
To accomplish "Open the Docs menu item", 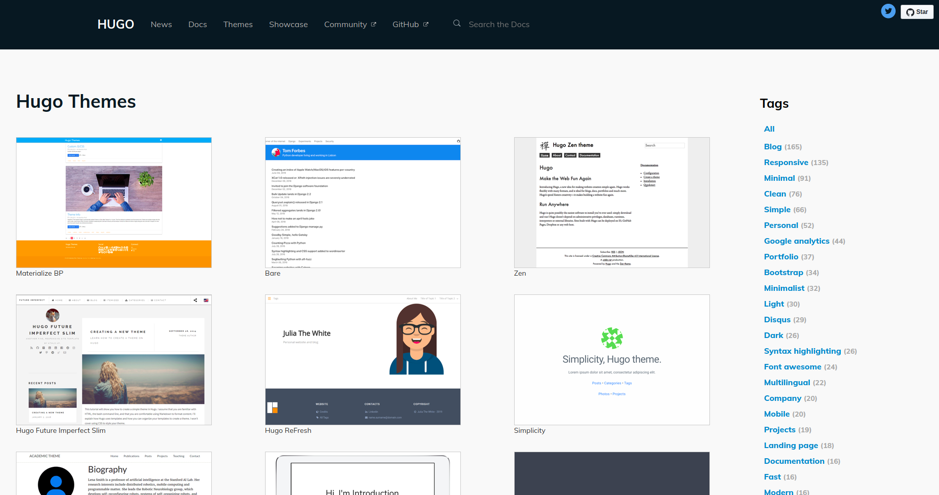I will click(198, 25).
